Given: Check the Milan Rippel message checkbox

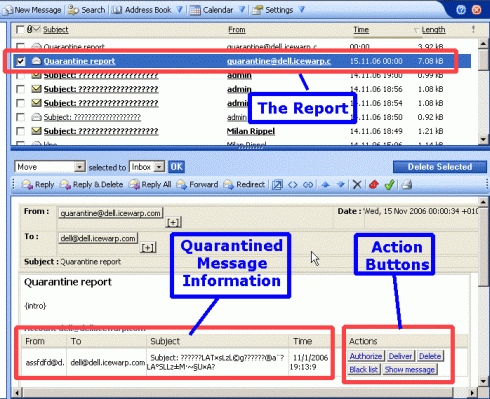Looking at the screenshot, I should tap(20, 131).
